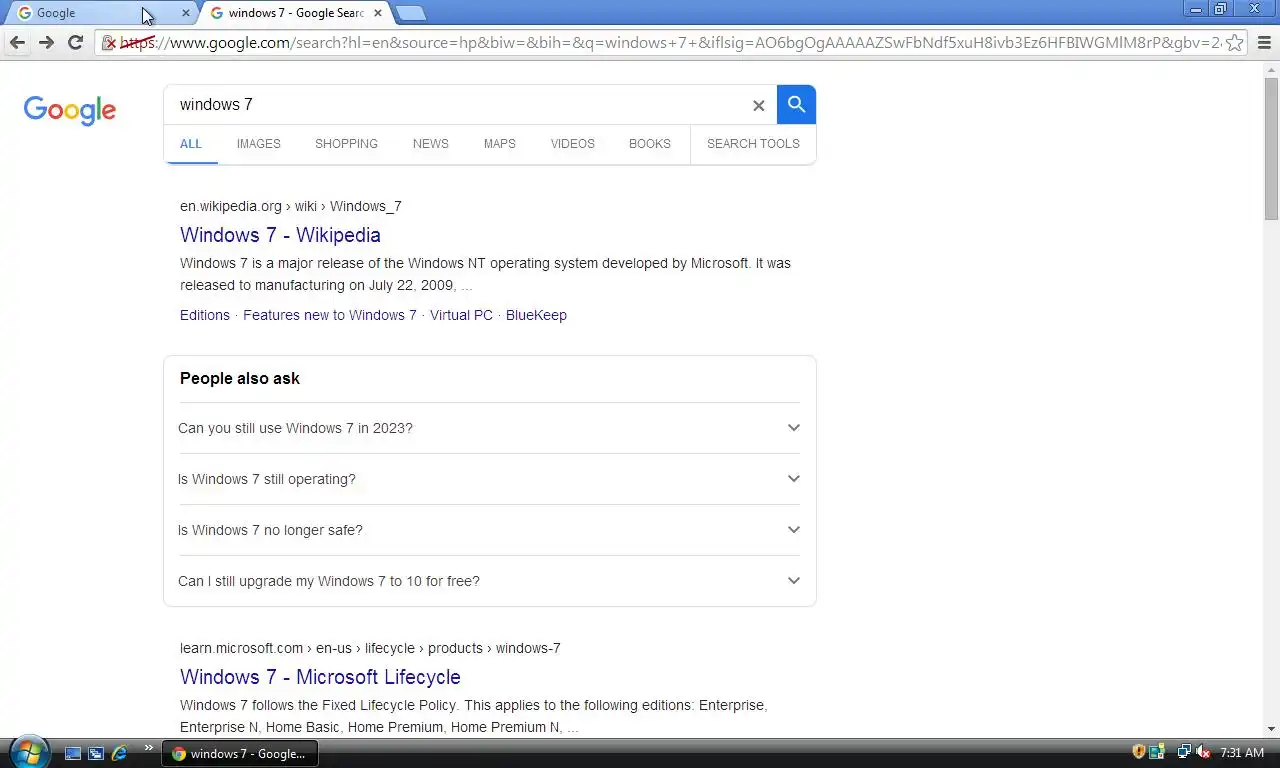This screenshot has height=768, width=1280.
Task: Switch to SHOPPING results
Action: pyautogui.click(x=346, y=144)
